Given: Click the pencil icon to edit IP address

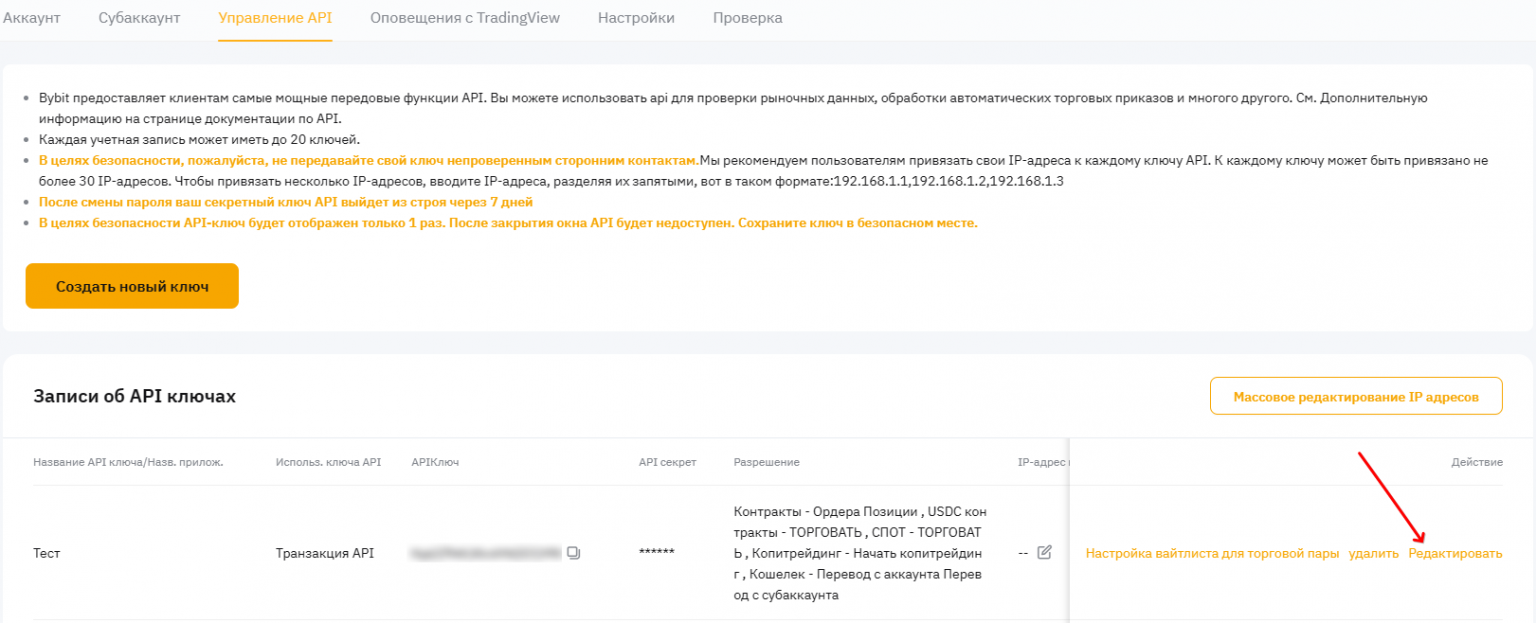Looking at the screenshot, I should [x=1044, y=552].
